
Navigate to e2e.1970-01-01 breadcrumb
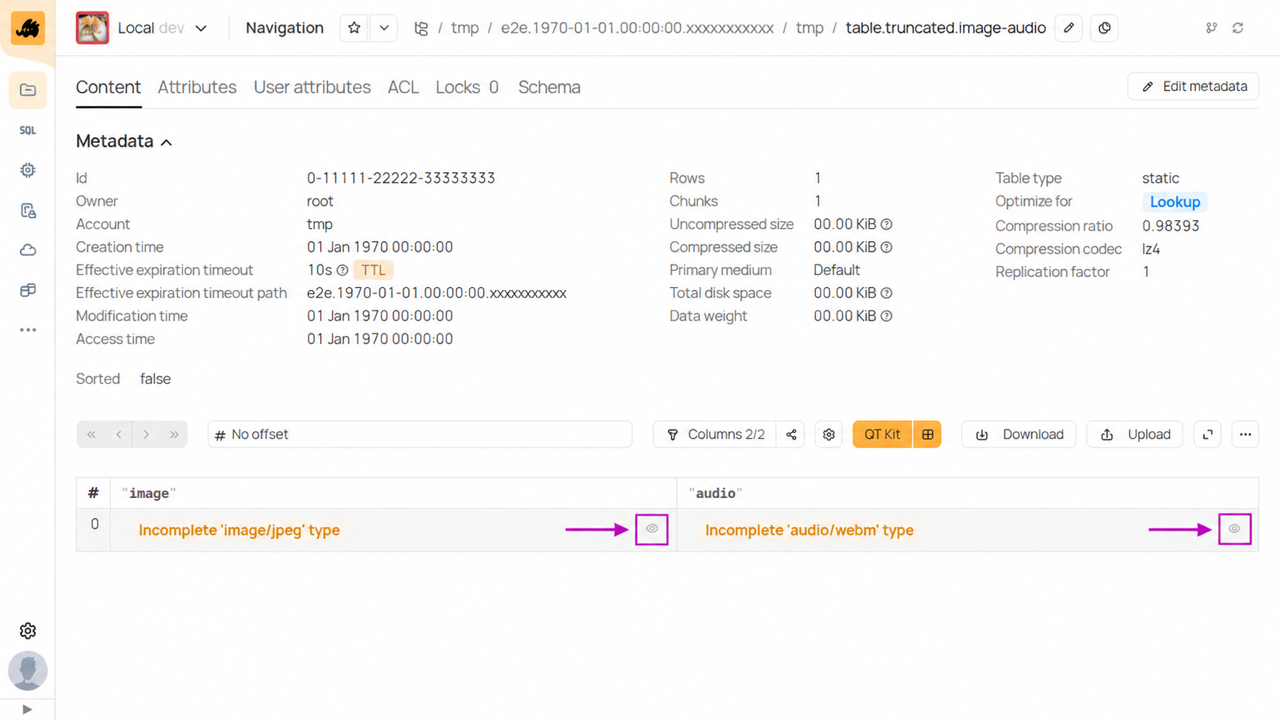click(637, 28)
